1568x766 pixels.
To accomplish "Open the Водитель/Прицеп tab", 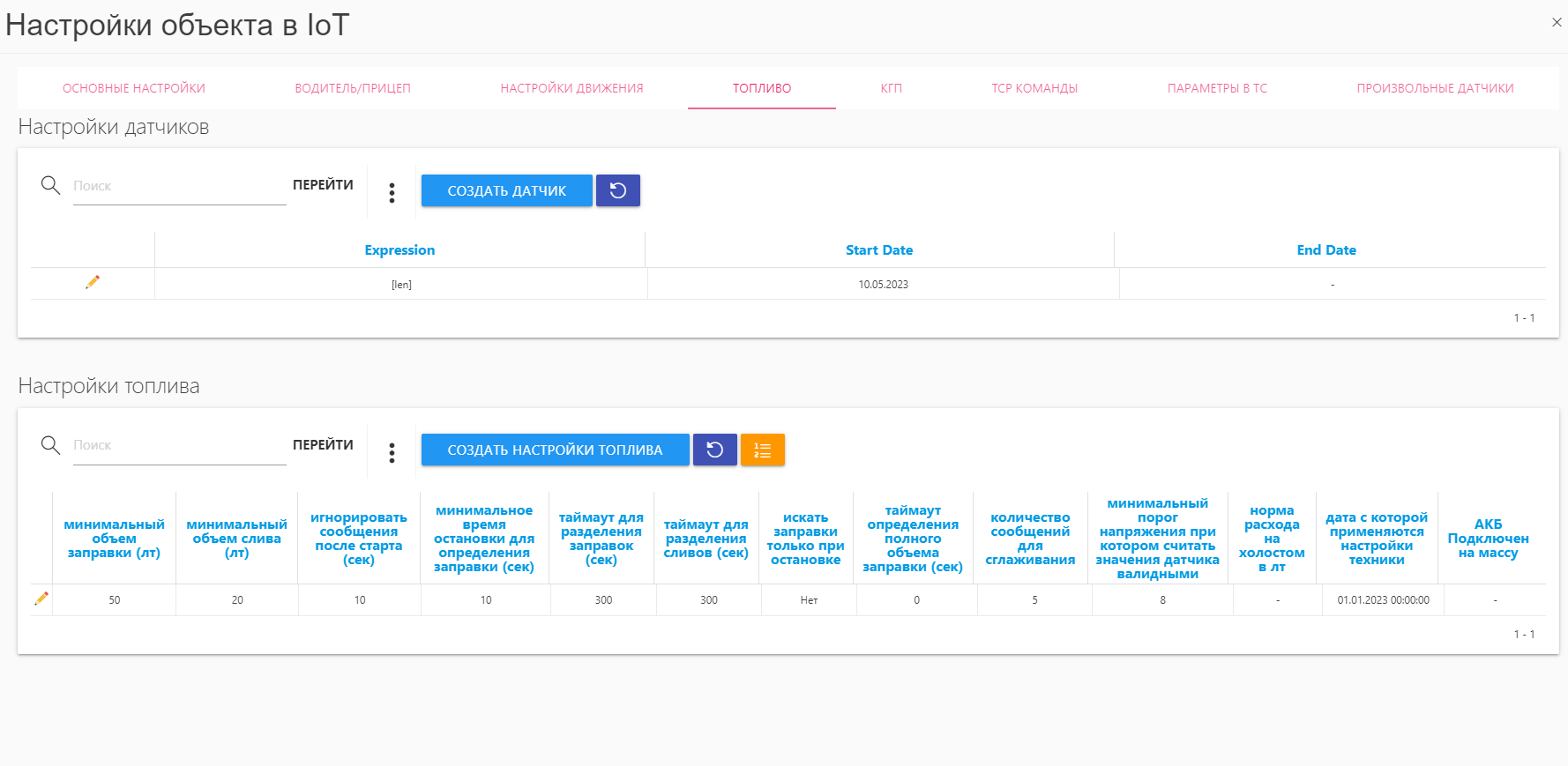I will 353,88.
